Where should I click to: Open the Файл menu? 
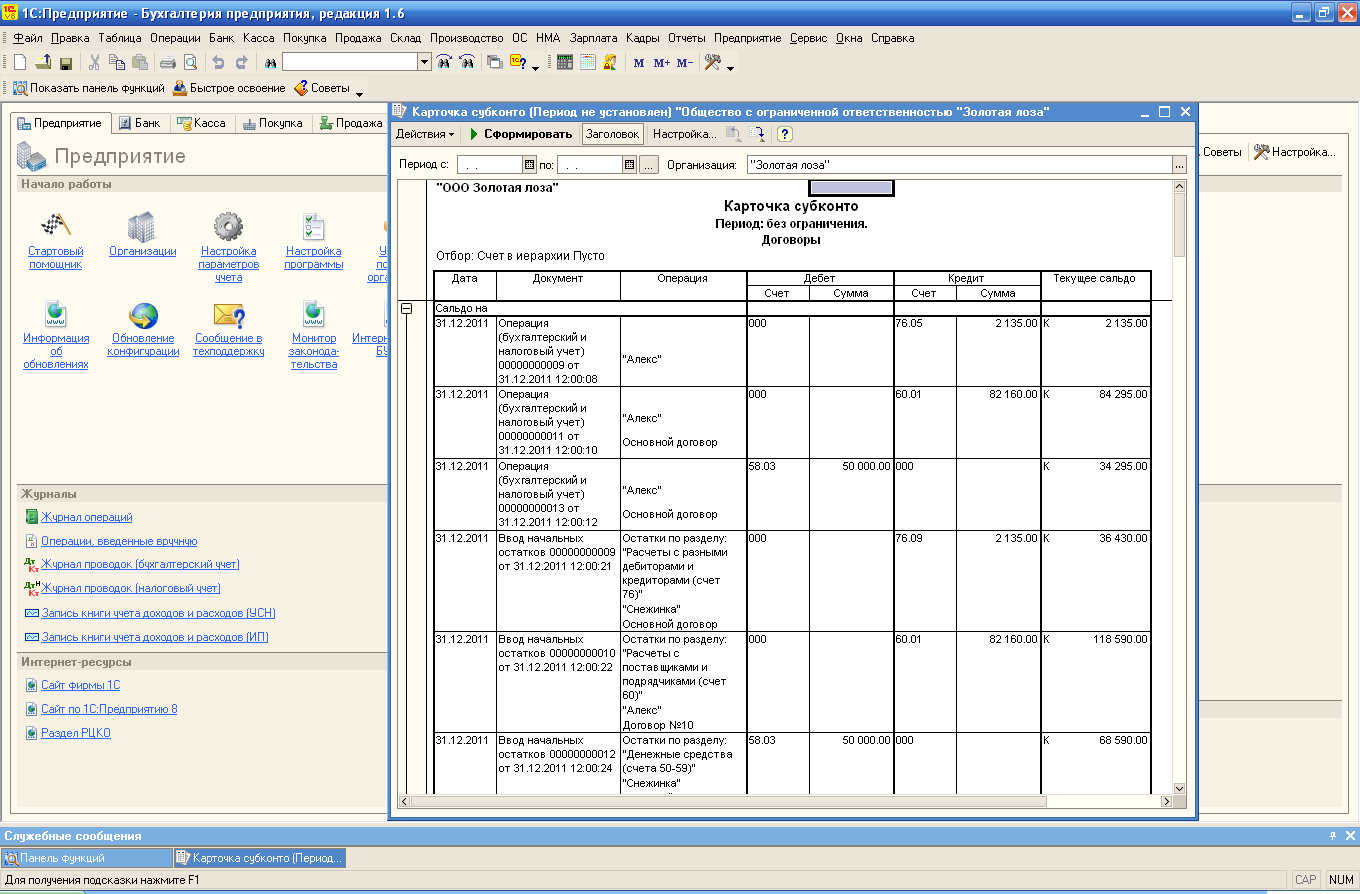coord(29,38)
